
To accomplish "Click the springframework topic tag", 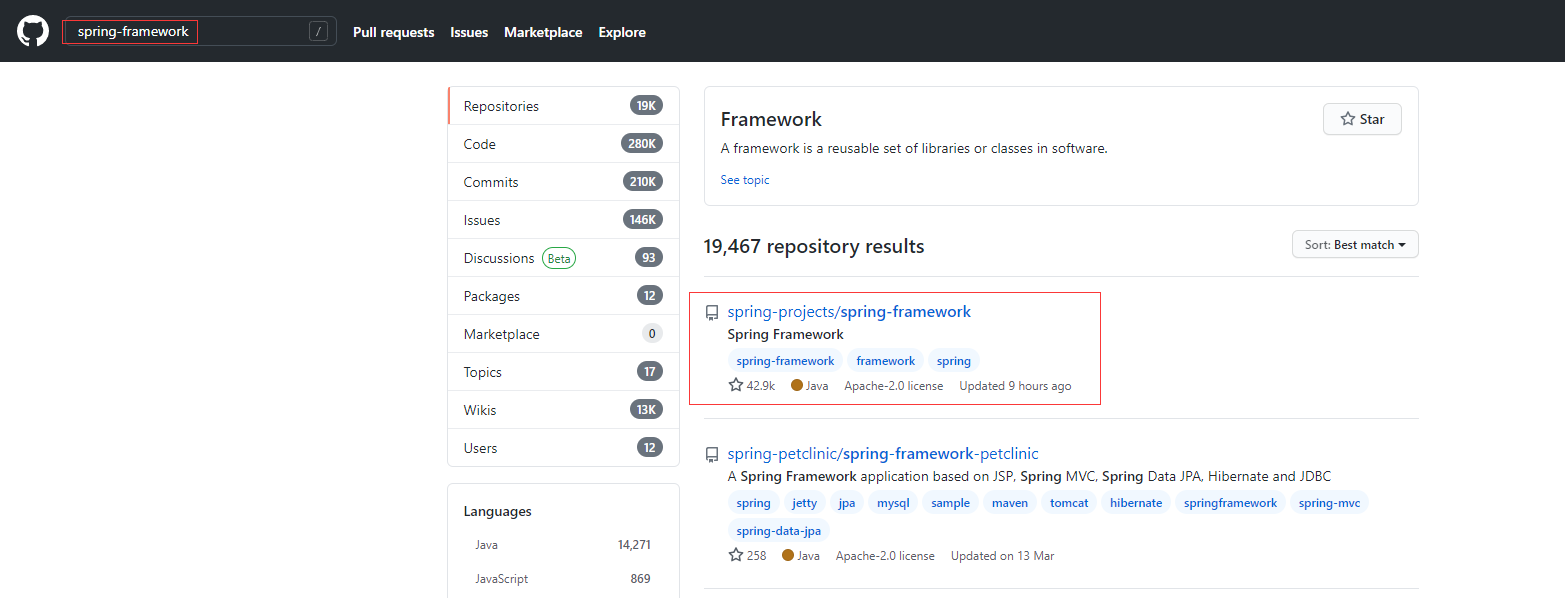I will (1231, 503).
